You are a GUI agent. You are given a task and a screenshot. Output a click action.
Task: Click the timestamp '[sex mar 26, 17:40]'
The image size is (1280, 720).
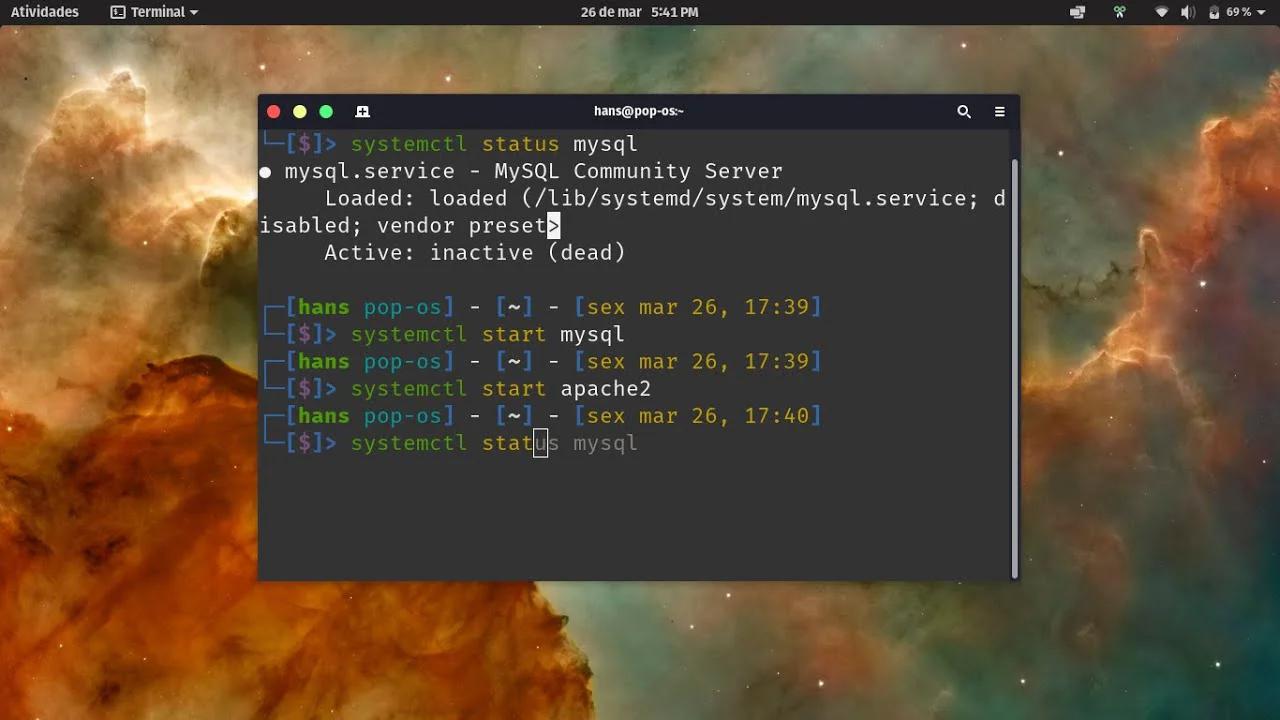(x=698, y=416)
